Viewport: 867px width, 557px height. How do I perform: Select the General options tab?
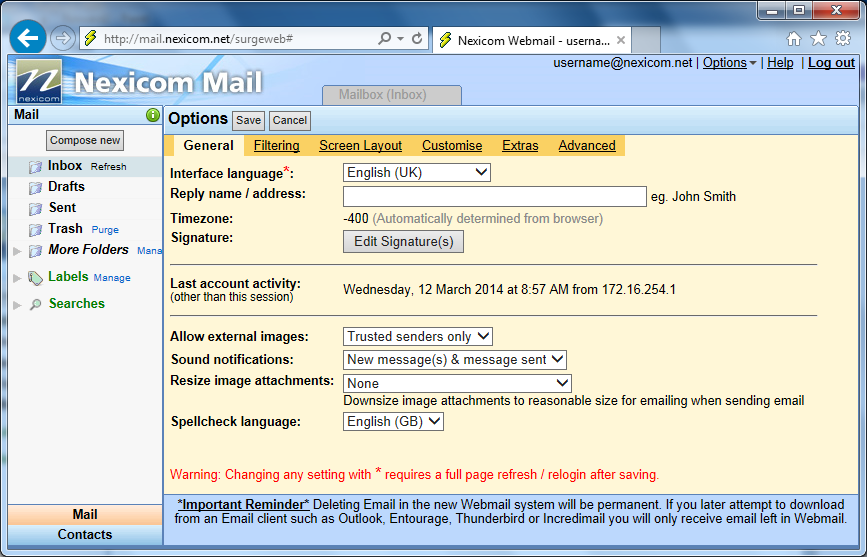208,145
